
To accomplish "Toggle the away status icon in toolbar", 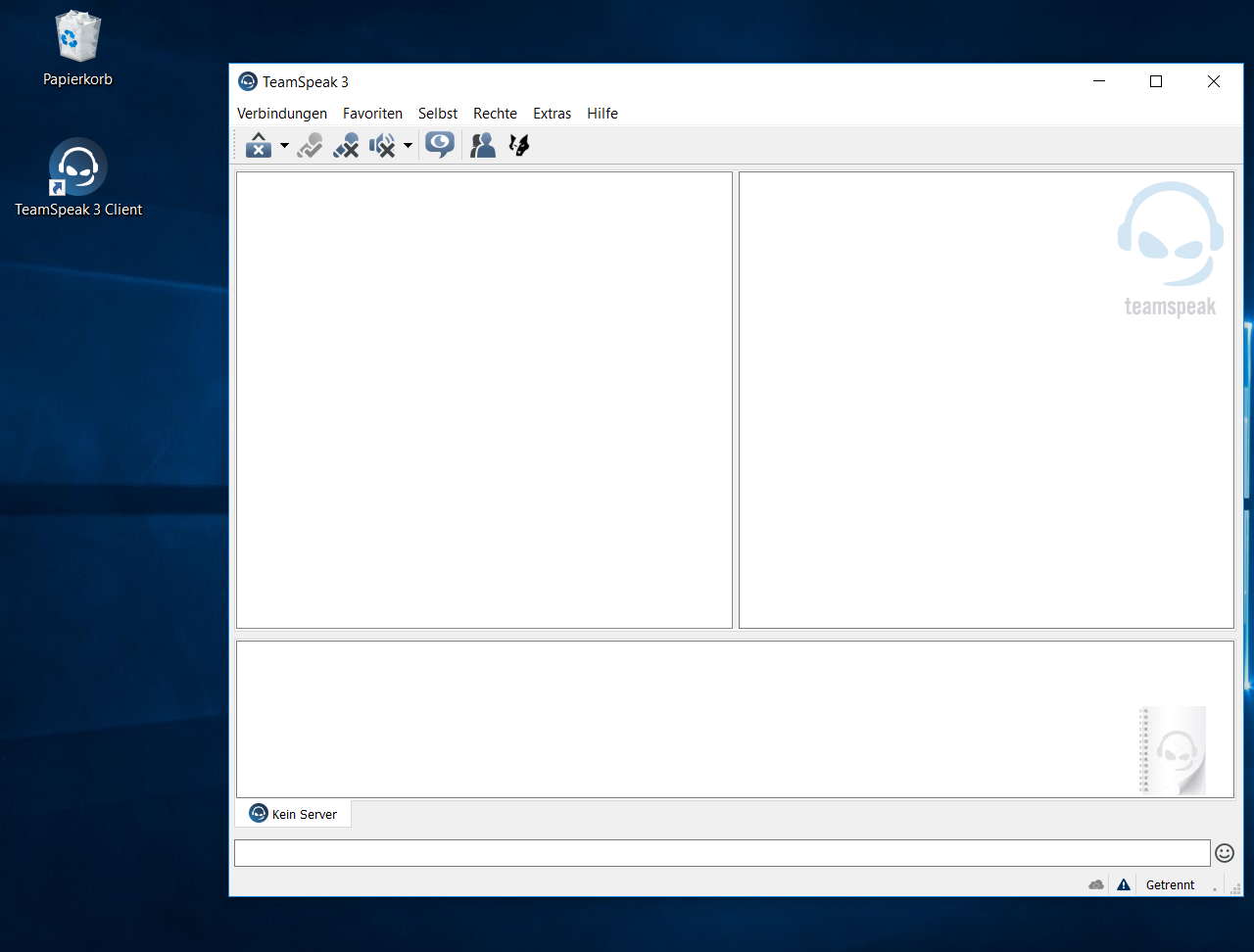I will click(310, 146).
